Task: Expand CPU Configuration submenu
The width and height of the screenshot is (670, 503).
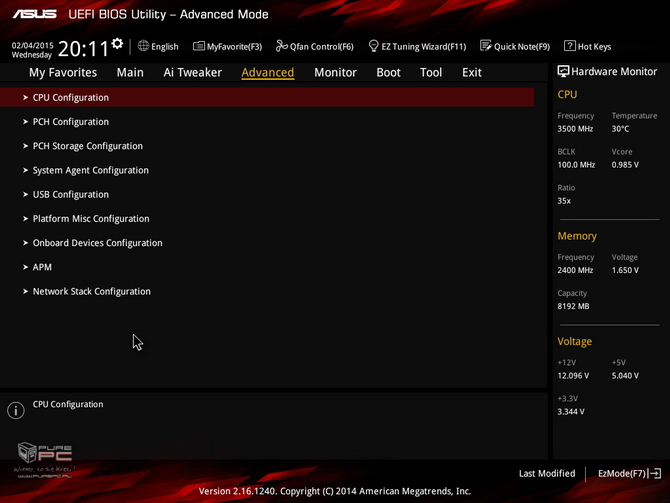Action: click(70, 98)
